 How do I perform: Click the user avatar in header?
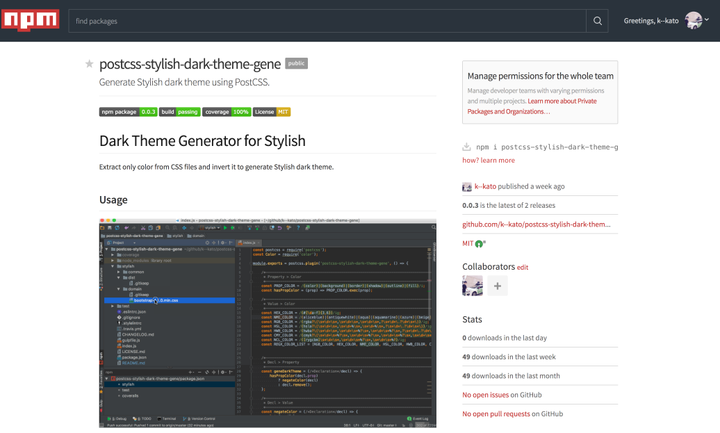693,20
